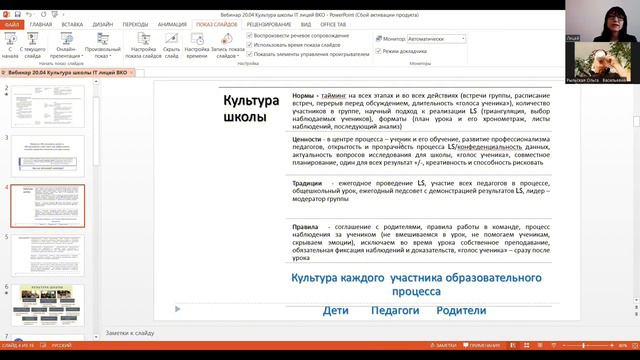Click the Save icon in quick access toolbar
Viewport: 640px width, 360px height.
tap(17, 15)
